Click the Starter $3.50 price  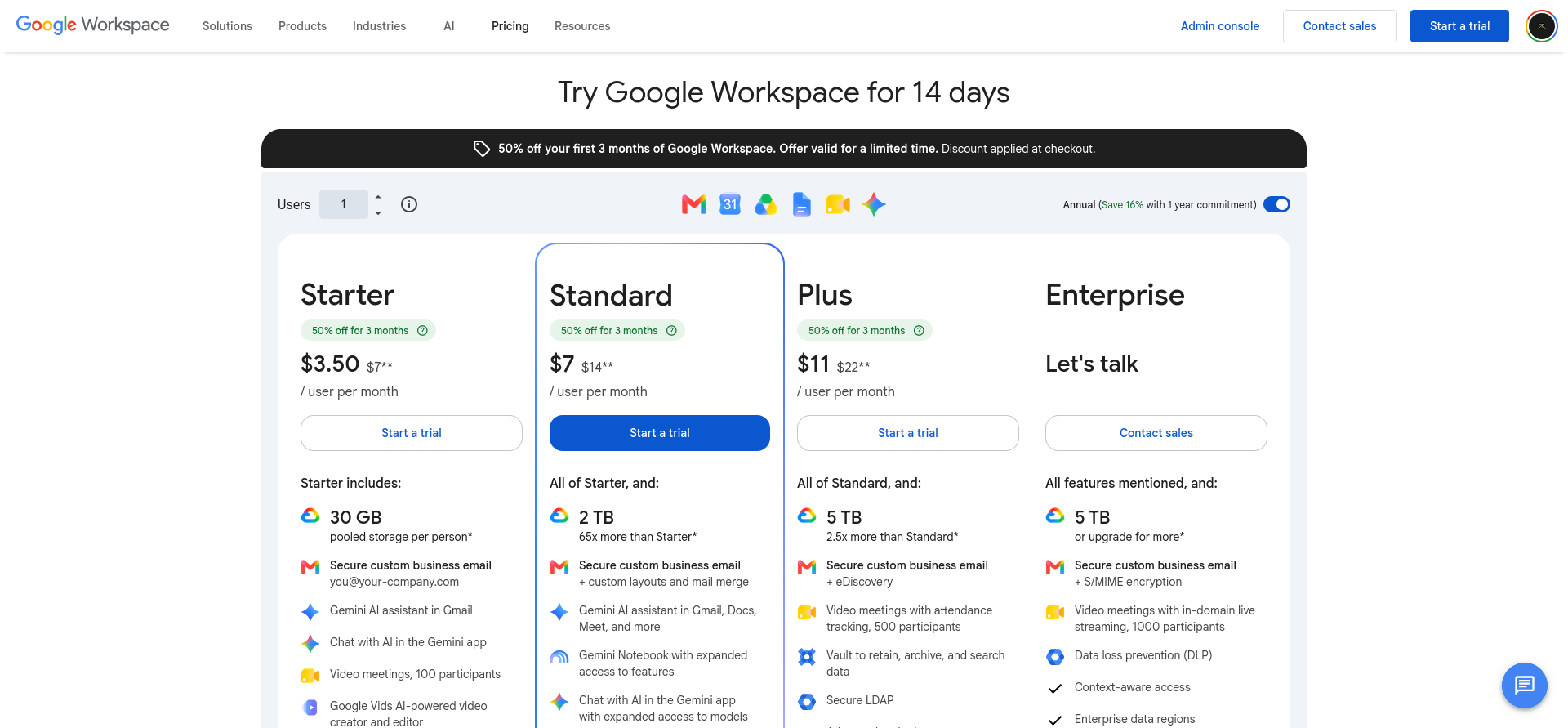click(330, 364)
